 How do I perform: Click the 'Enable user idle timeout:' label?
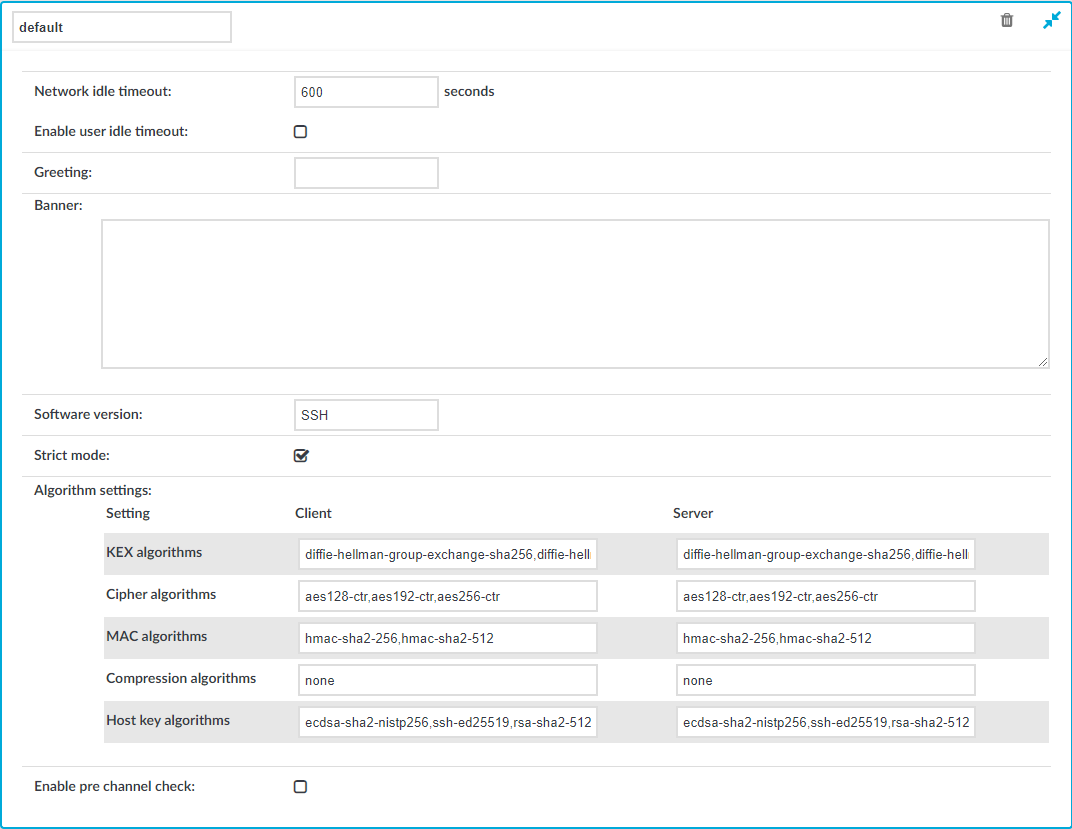111,131
